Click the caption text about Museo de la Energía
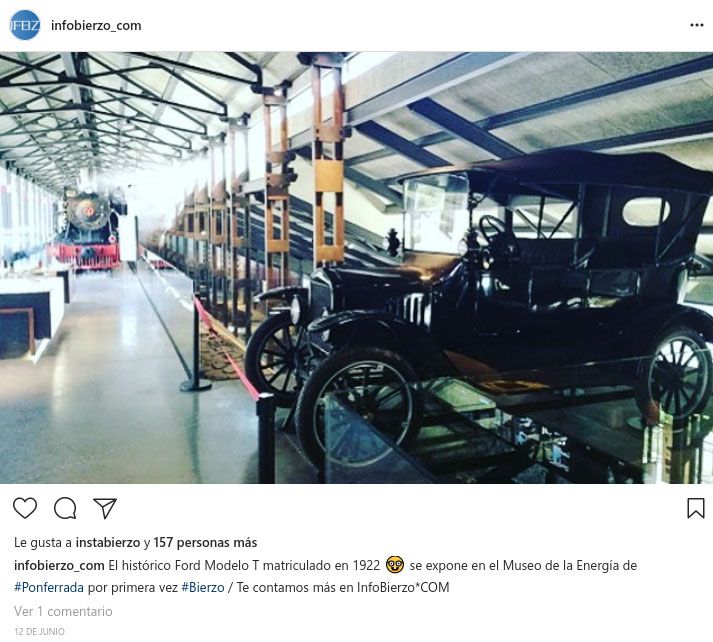Screen dimensions: 713x642 tap(523, 566)
